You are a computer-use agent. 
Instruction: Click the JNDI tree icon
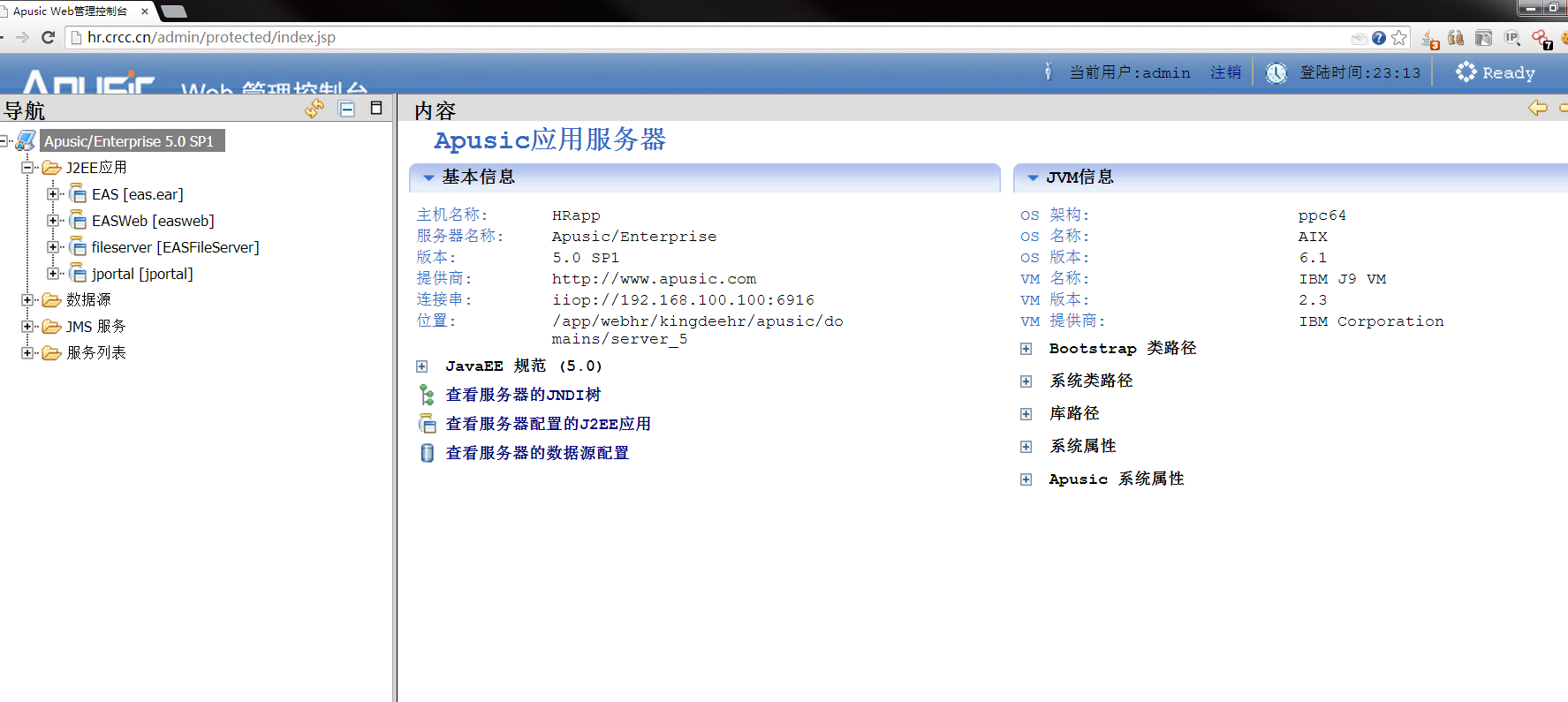[x=427, y=395]
